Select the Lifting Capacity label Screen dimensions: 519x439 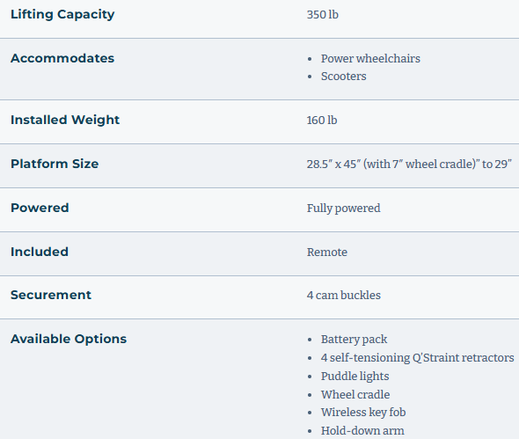62,14
